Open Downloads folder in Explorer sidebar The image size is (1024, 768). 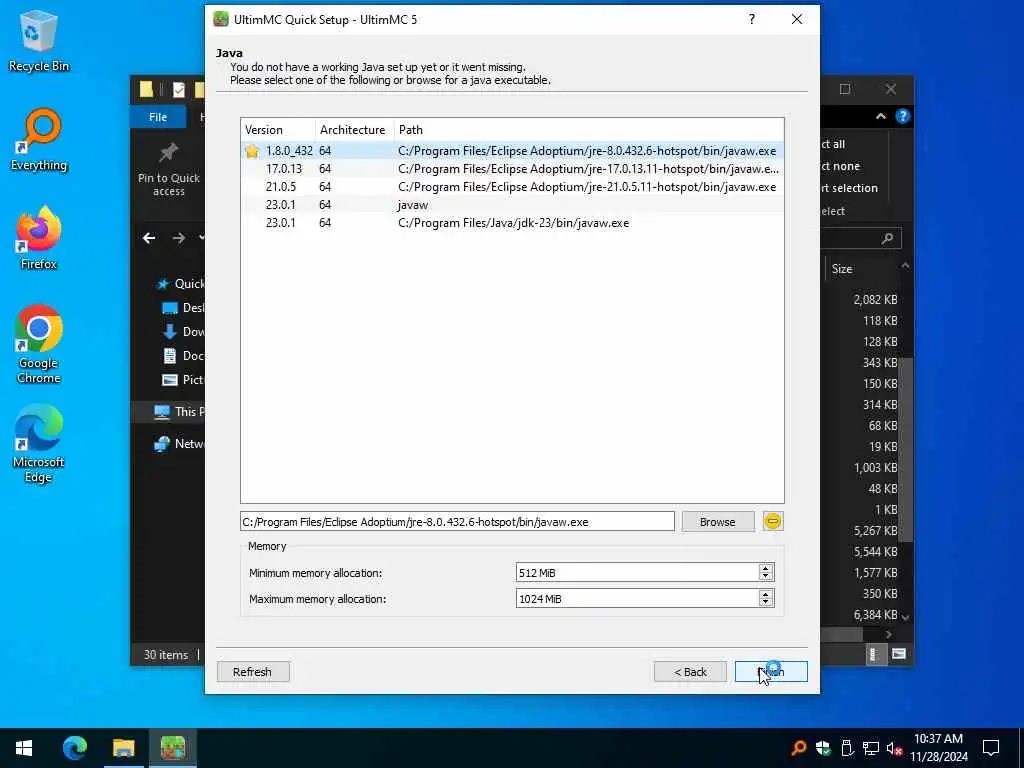(x=184, y=332)
